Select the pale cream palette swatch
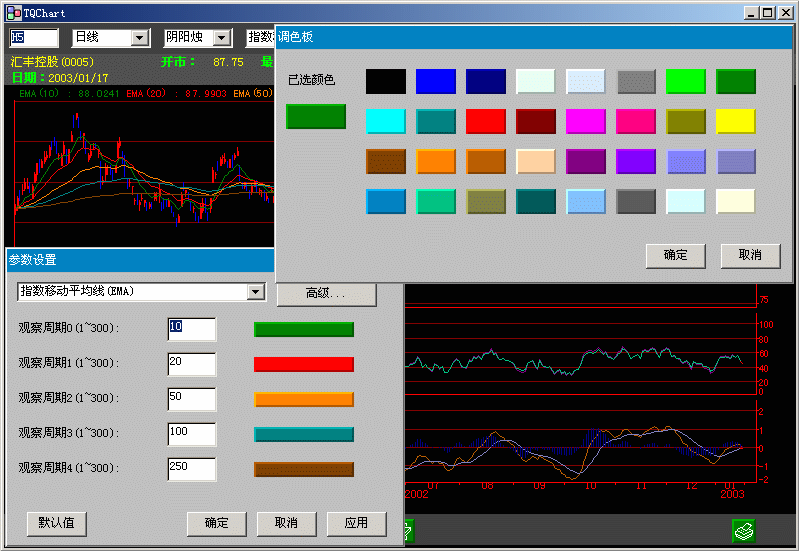Viewport: 799px width, 551px height. point(736,201)
